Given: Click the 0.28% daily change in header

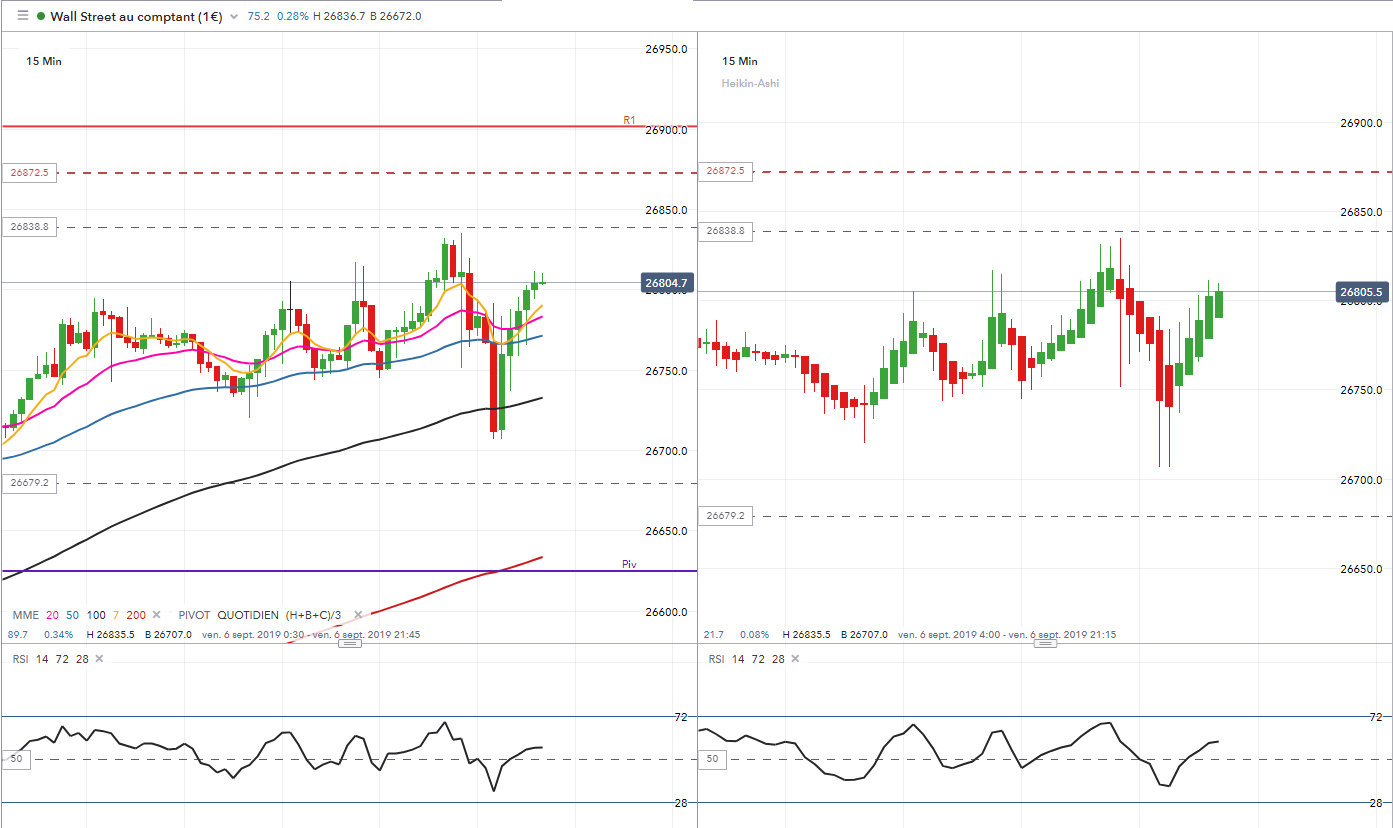Looking at the screenshot, I should click(x=292, y=17).
